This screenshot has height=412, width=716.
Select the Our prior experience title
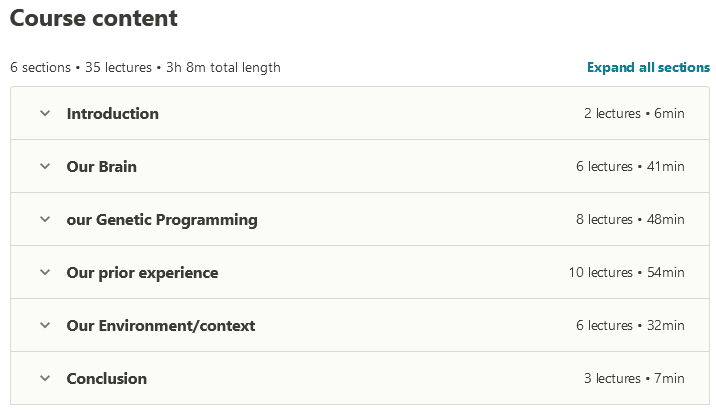point(142,273)
